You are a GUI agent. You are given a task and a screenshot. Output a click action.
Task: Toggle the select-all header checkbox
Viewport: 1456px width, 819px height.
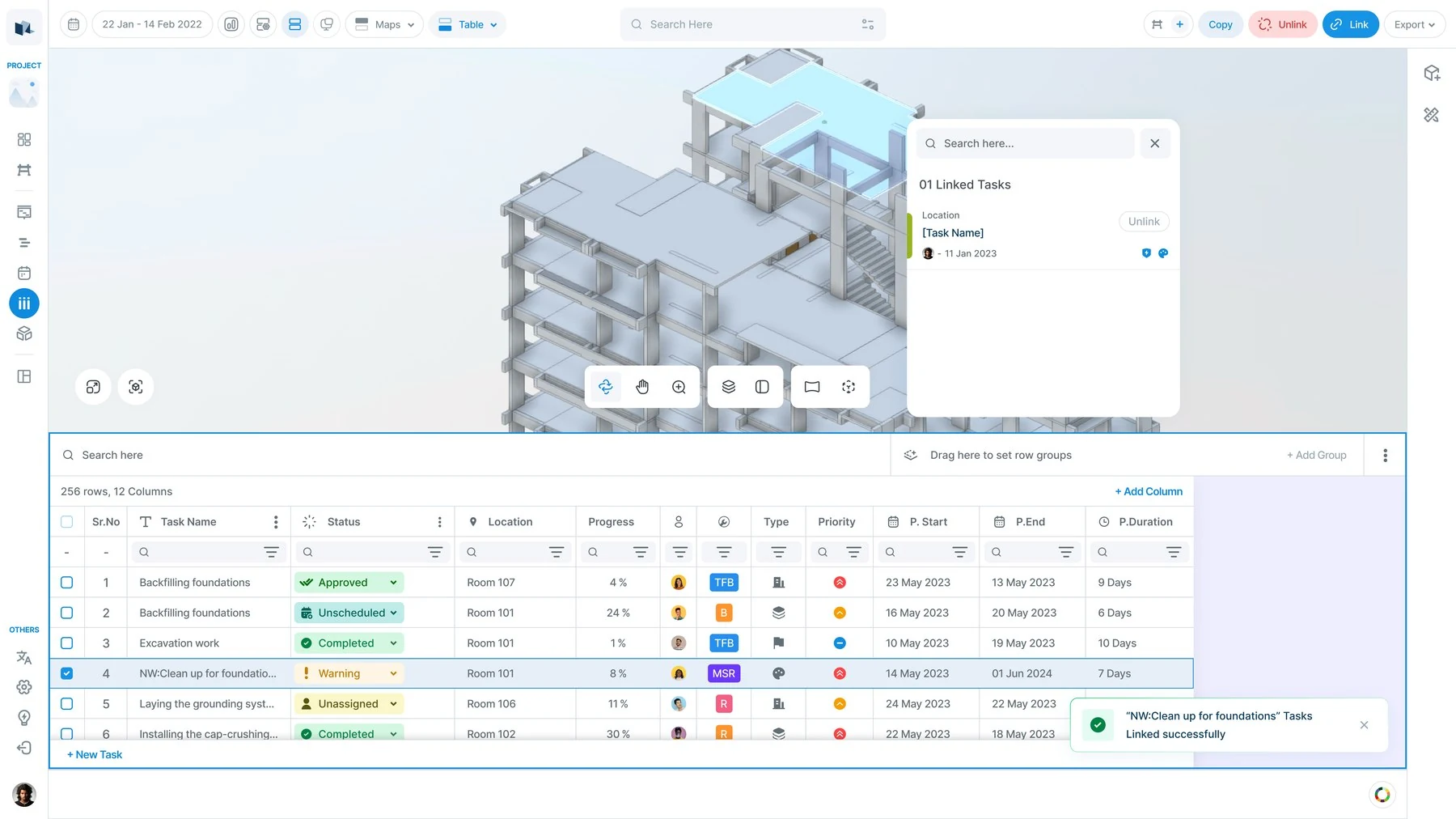click(x=67, y=522)
